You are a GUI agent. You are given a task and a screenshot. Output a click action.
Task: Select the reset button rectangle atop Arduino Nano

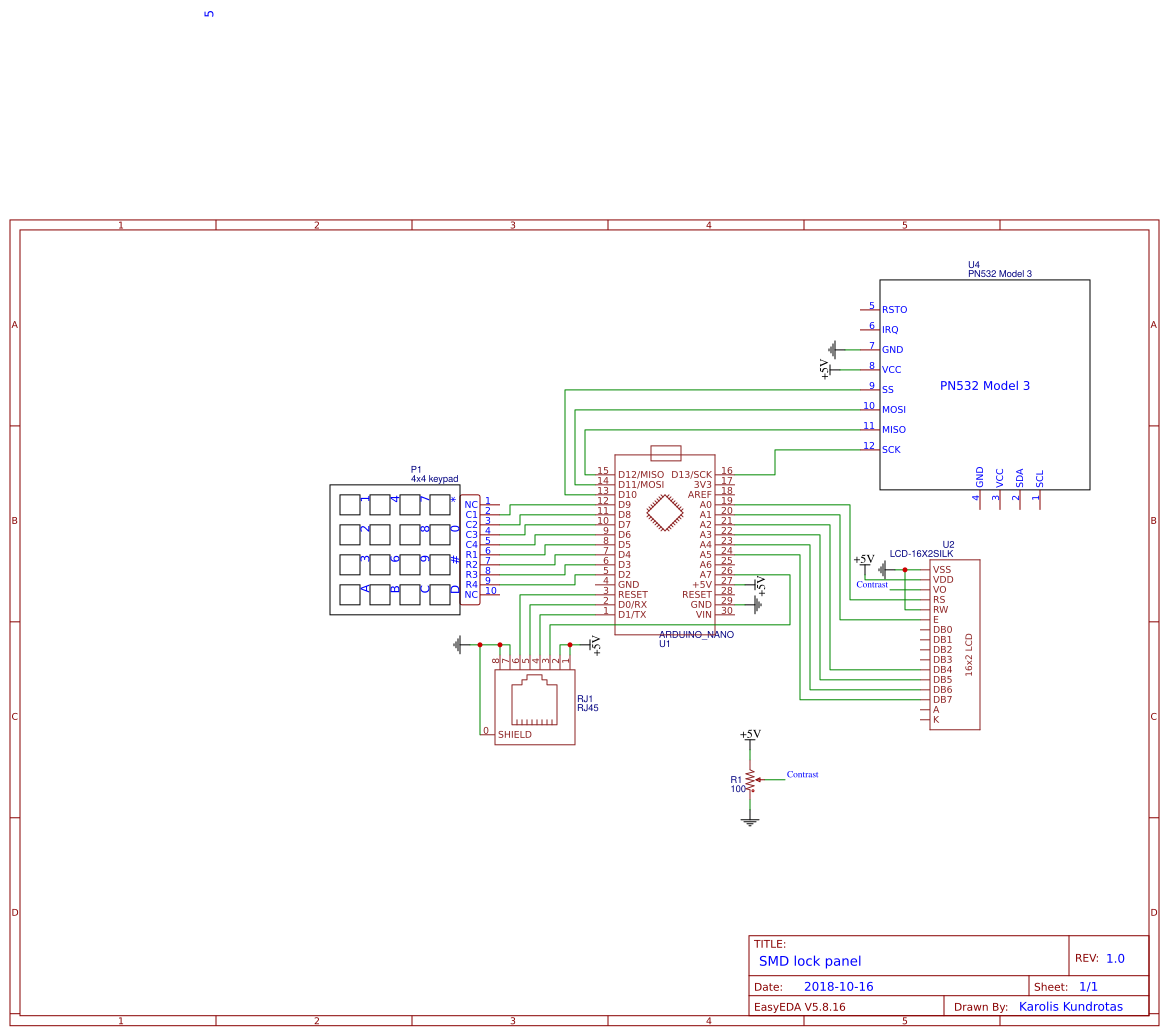coord(665,453)
